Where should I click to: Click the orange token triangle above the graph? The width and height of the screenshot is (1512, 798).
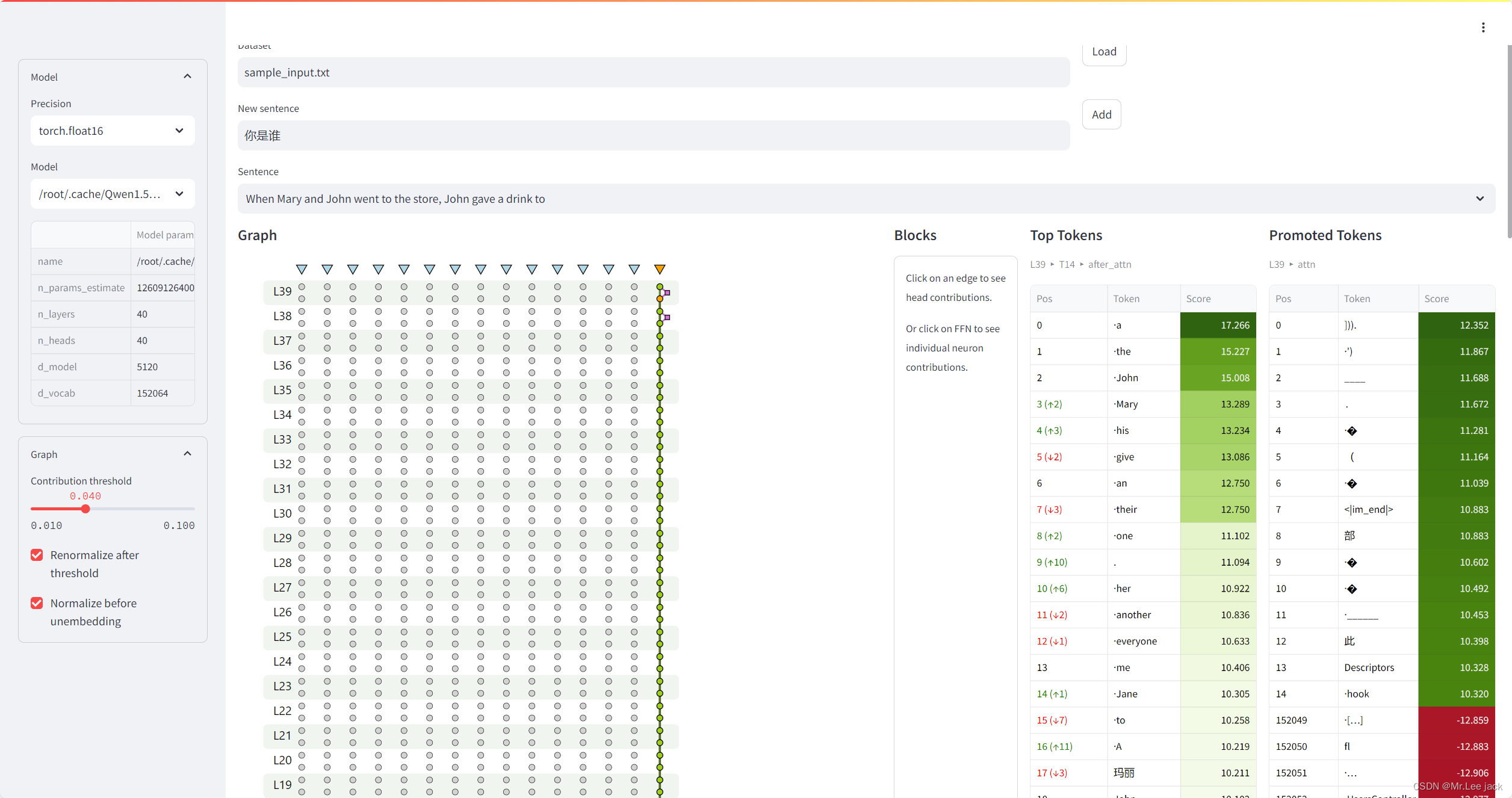point(660,269)
